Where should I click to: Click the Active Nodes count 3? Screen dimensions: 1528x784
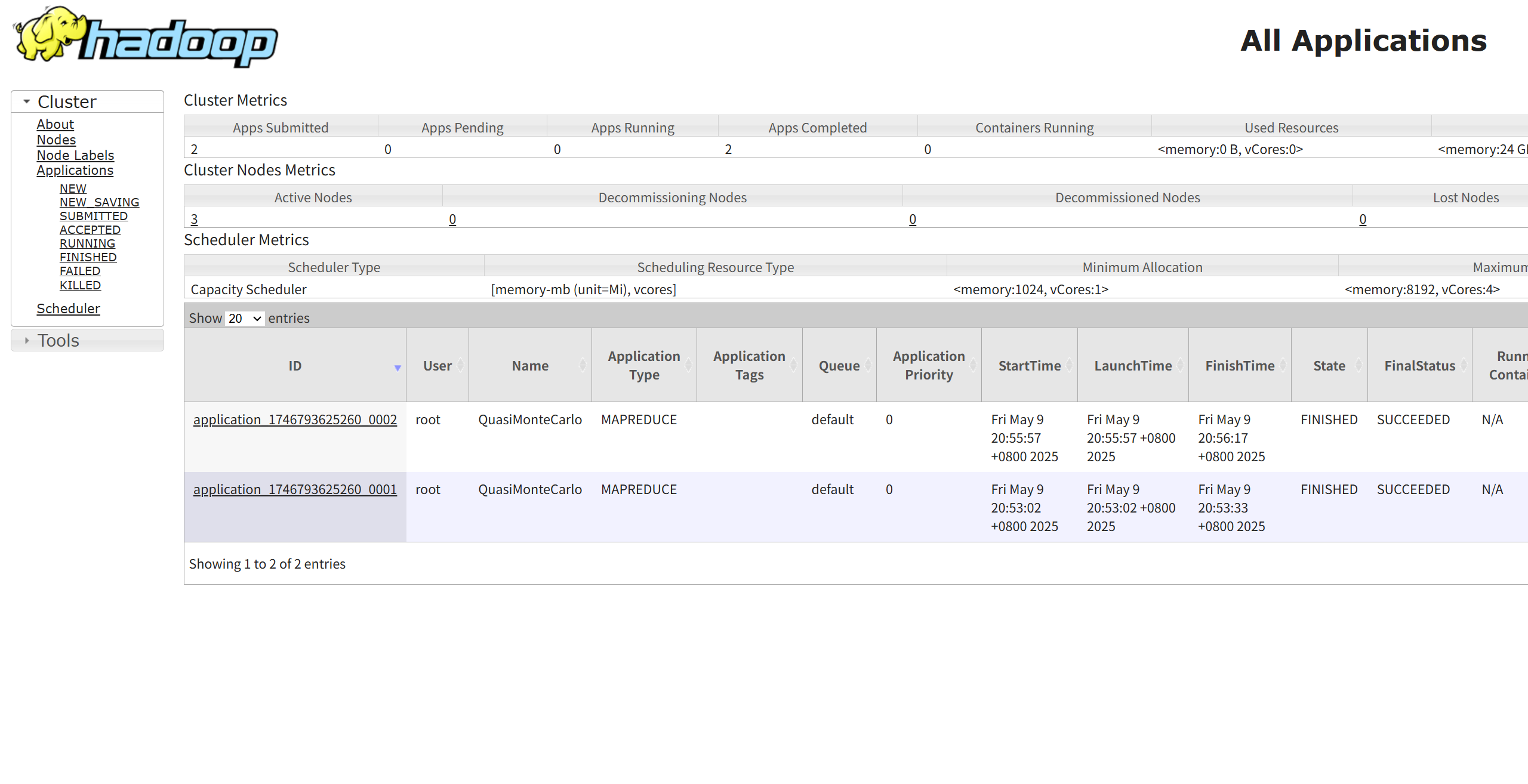click(194, 219)
